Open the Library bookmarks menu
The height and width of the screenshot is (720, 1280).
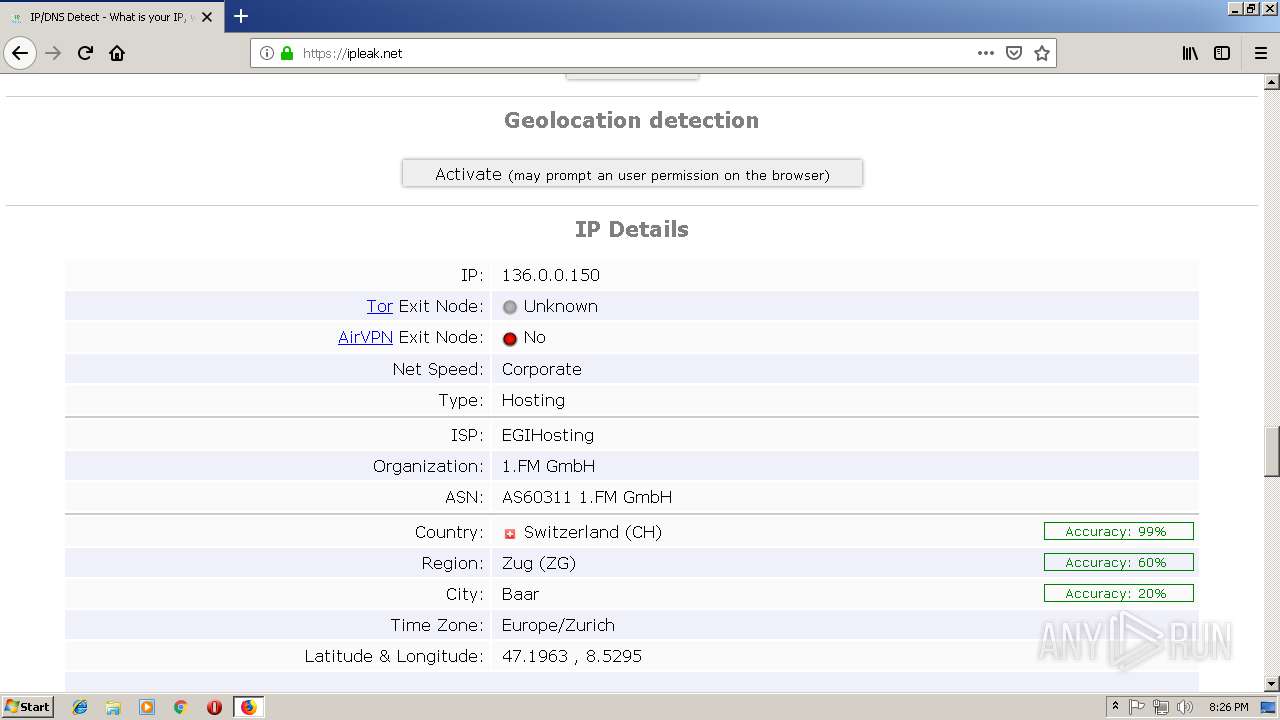click(x=1190, y=53)
